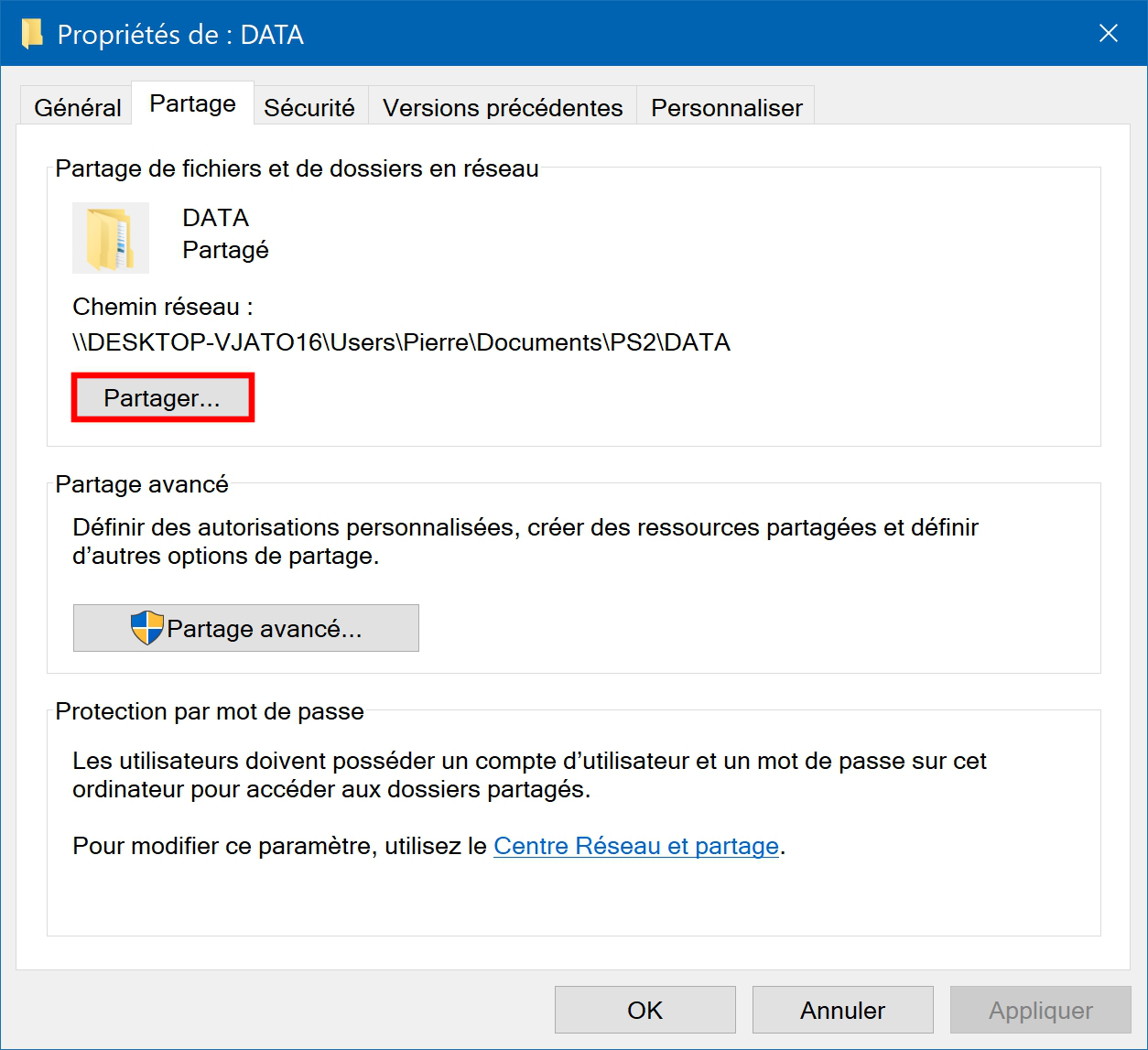
Task: Click the Propriétés de : DATA title text
Action: [180, 35]
